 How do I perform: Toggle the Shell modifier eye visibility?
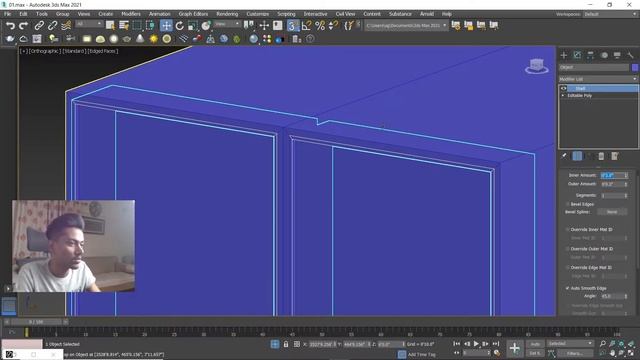click(x=564, y=89)
